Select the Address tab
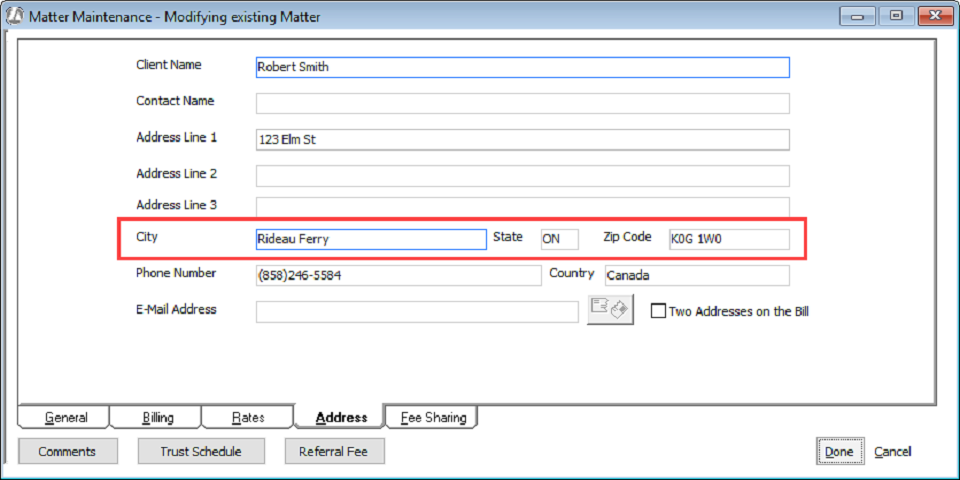This screenshot has width=960, height=480. 341,418
